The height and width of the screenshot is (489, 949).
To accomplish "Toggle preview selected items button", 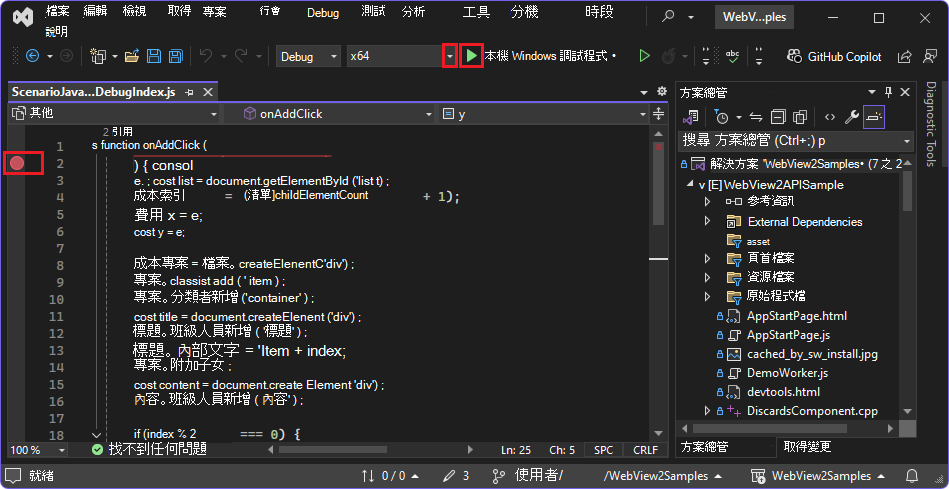I will [x=874, y=117].
